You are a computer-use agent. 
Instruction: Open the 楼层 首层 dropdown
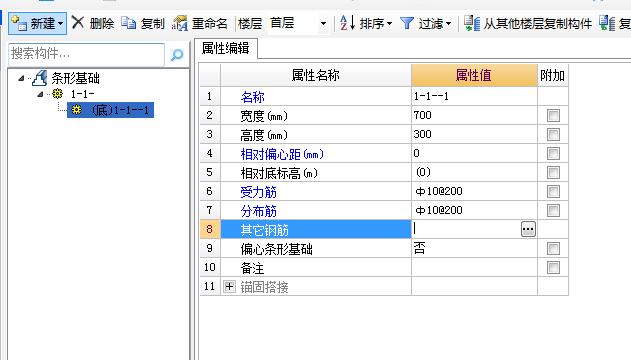[323, 24]
